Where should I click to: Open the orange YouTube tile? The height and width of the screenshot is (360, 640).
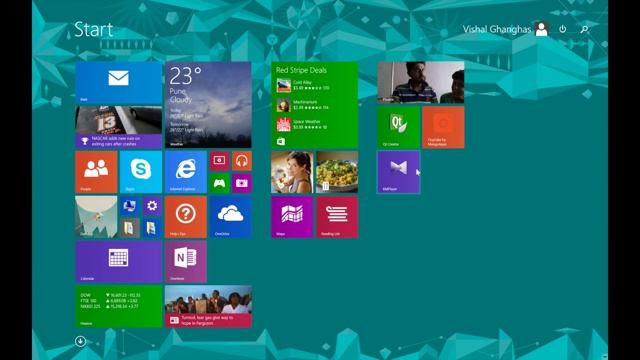click(x=443, y=127)
